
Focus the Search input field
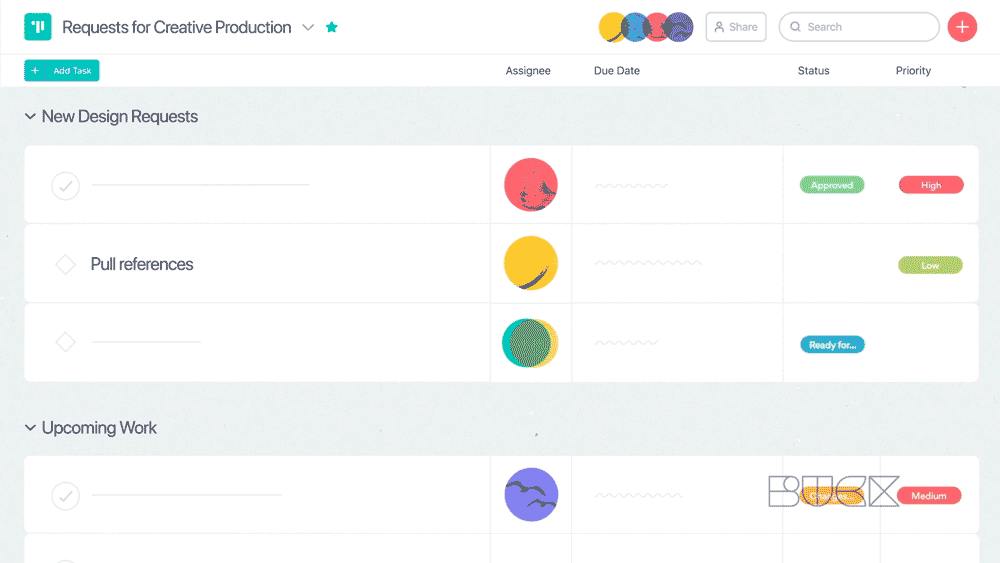[859, 27]
